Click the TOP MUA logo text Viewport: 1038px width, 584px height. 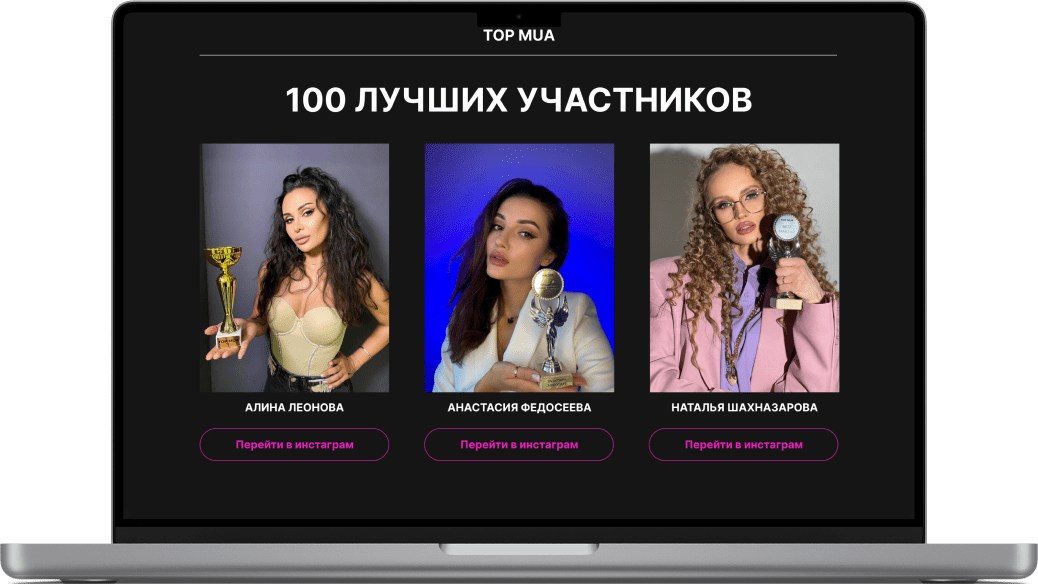click(x=518, y=36)
